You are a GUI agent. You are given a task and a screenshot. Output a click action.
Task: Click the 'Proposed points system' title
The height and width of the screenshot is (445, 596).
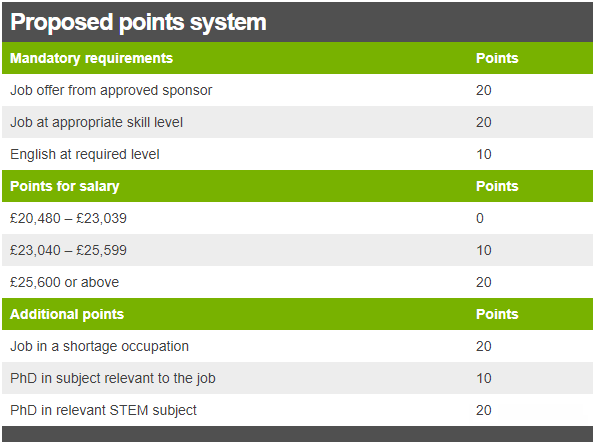point(138,22)
